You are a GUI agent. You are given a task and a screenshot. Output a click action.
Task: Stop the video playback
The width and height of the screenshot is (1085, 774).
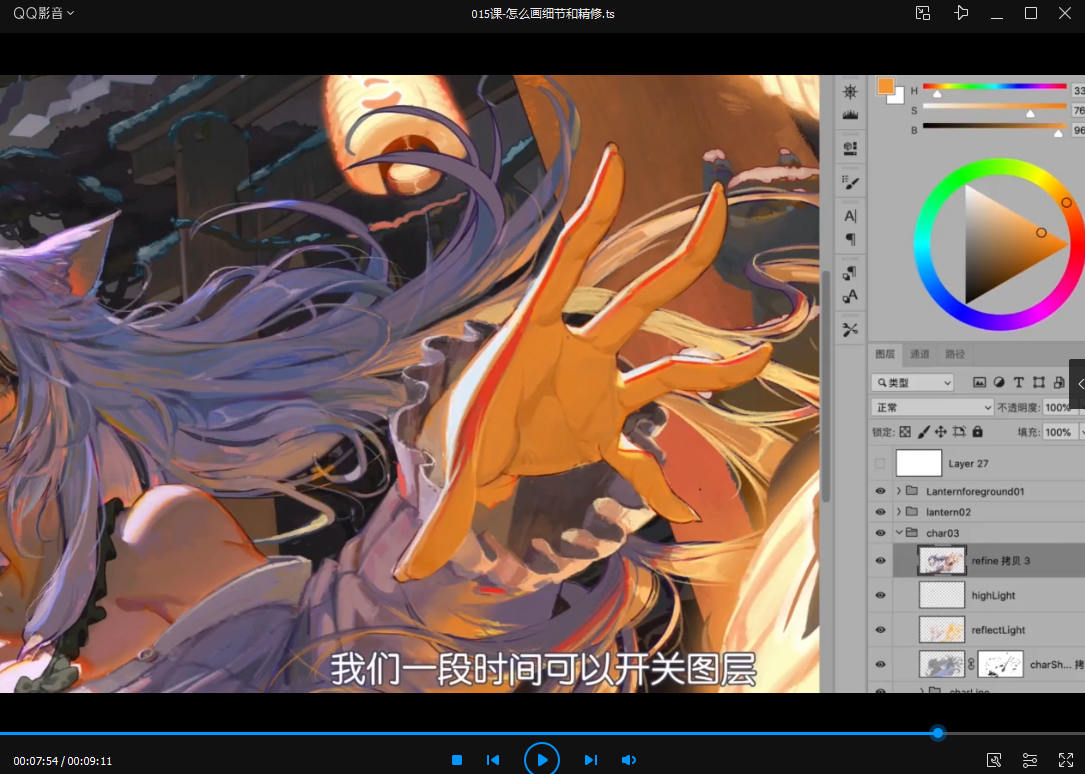tap(457, 760)
